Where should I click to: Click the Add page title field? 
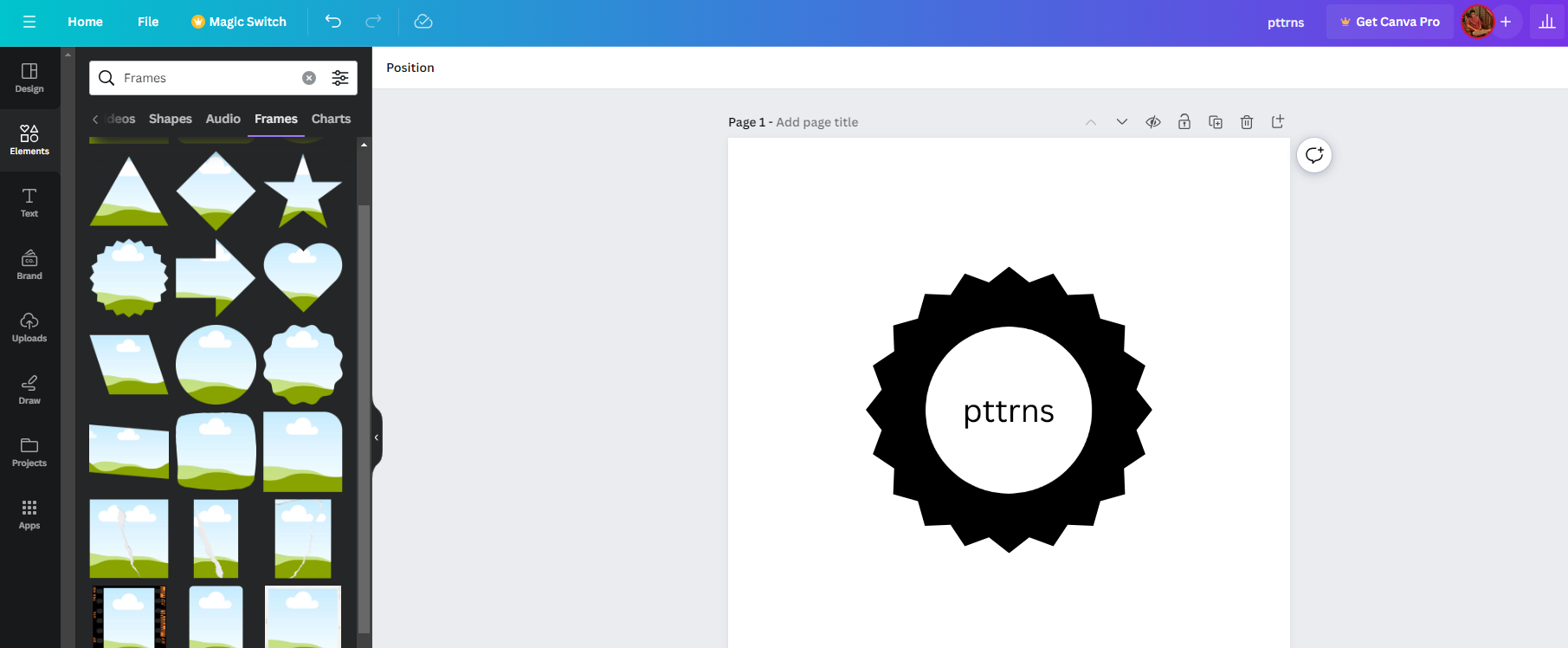817,122
